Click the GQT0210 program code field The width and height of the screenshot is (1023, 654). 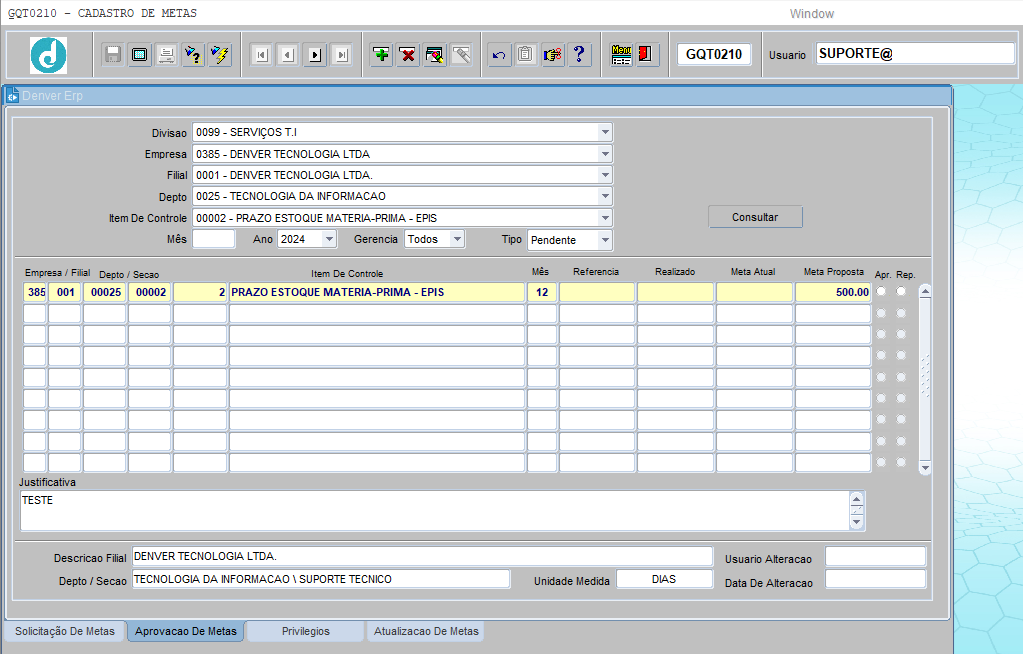[x=714, y=54]
